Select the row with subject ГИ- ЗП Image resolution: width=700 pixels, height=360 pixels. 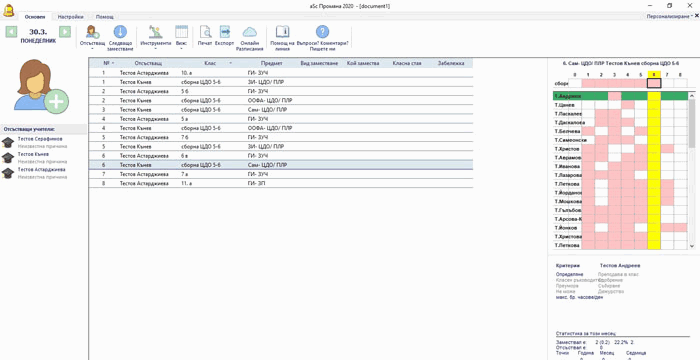click(x=280, y=183)
